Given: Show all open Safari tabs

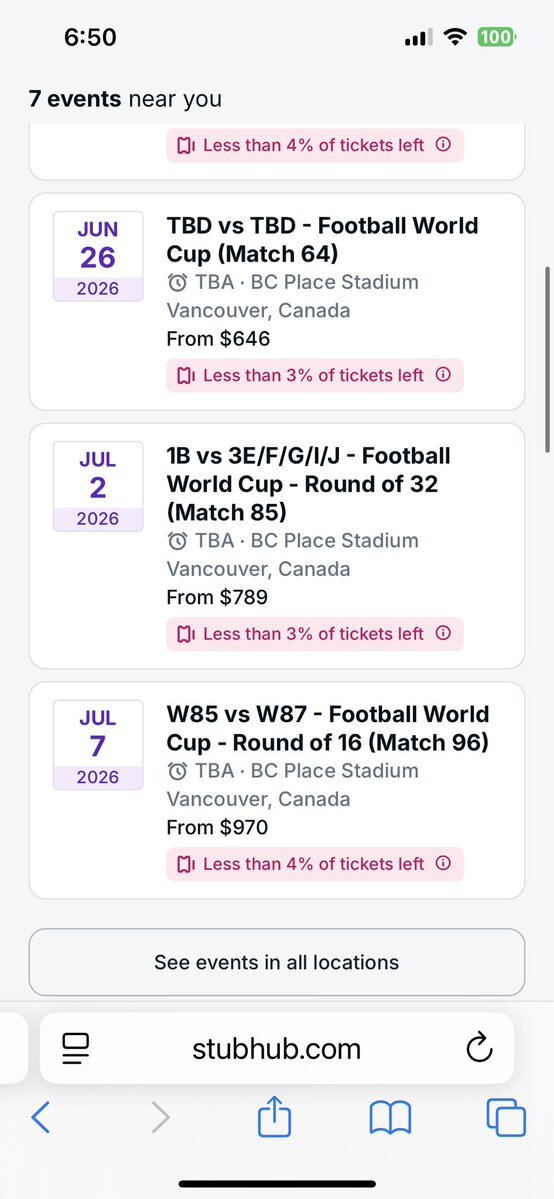Looking at the screenshot, I should coord(507,1118).
